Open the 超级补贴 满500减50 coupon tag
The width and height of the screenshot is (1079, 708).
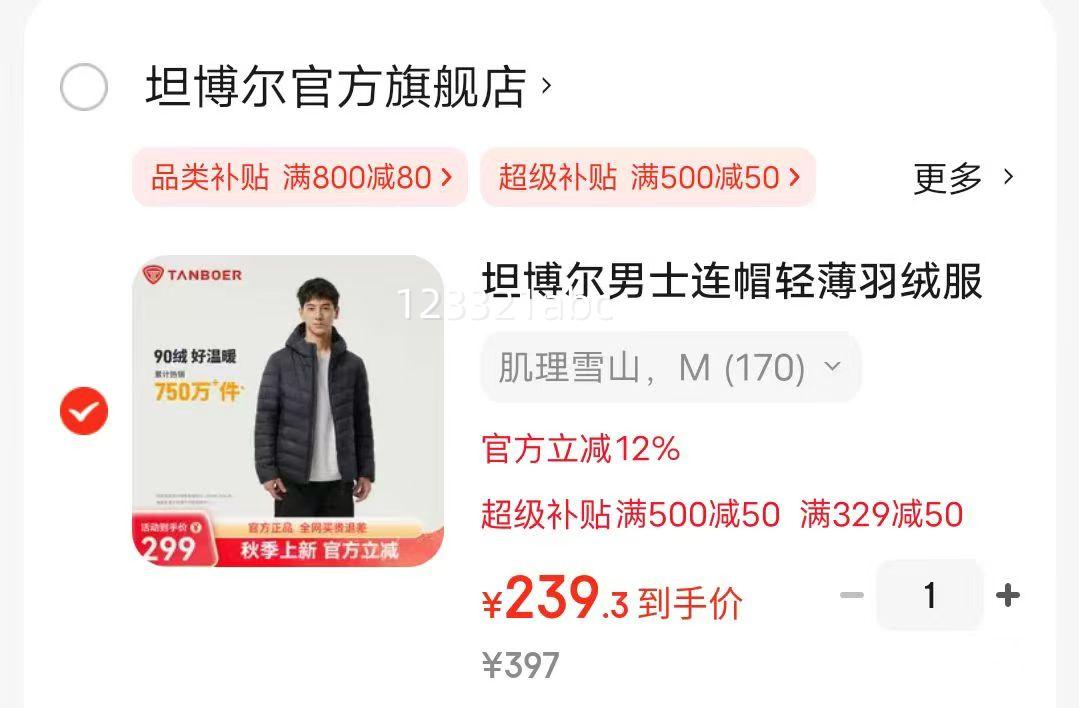648,177
